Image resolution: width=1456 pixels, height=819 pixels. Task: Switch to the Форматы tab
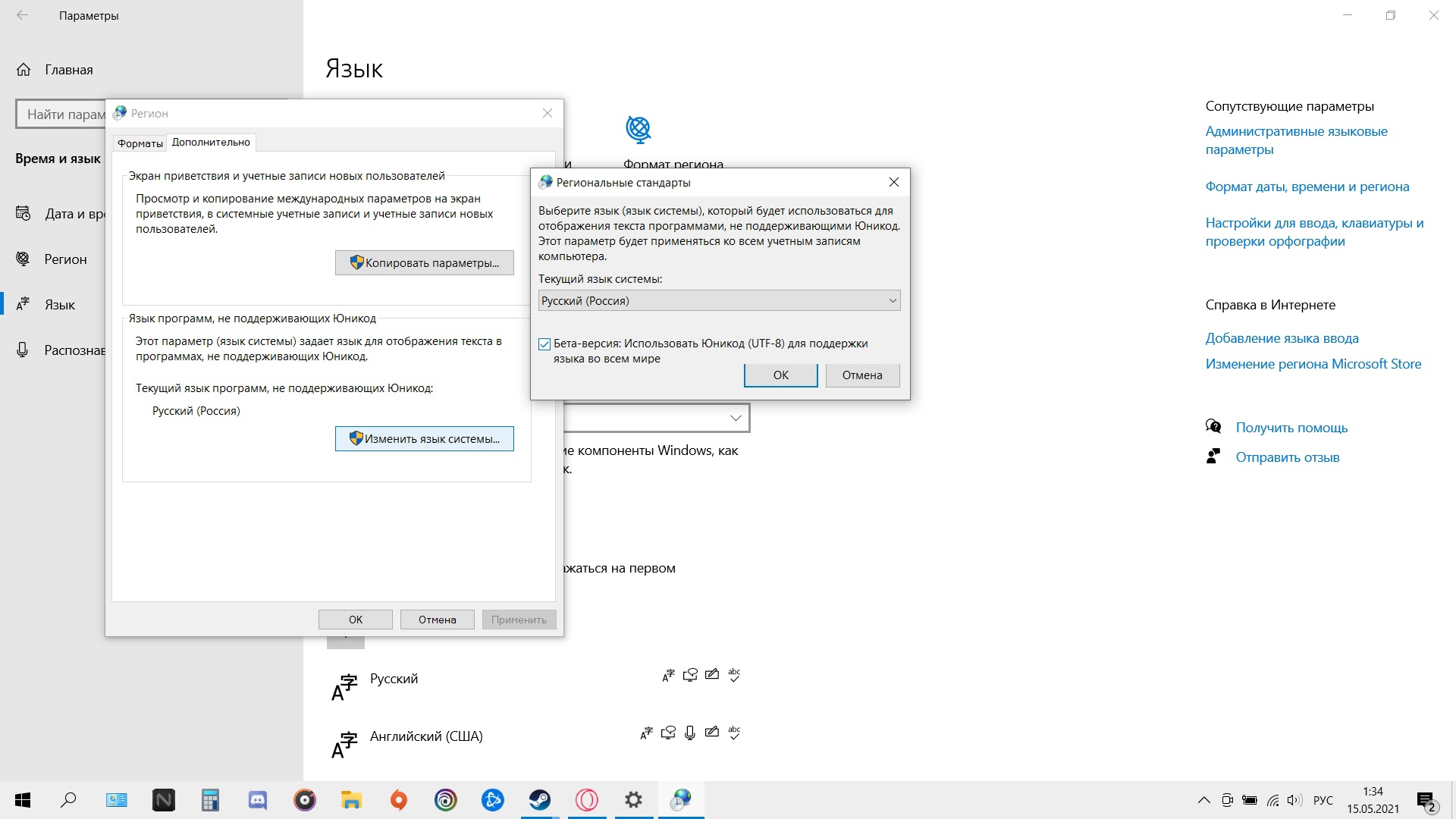coord(140,143)
